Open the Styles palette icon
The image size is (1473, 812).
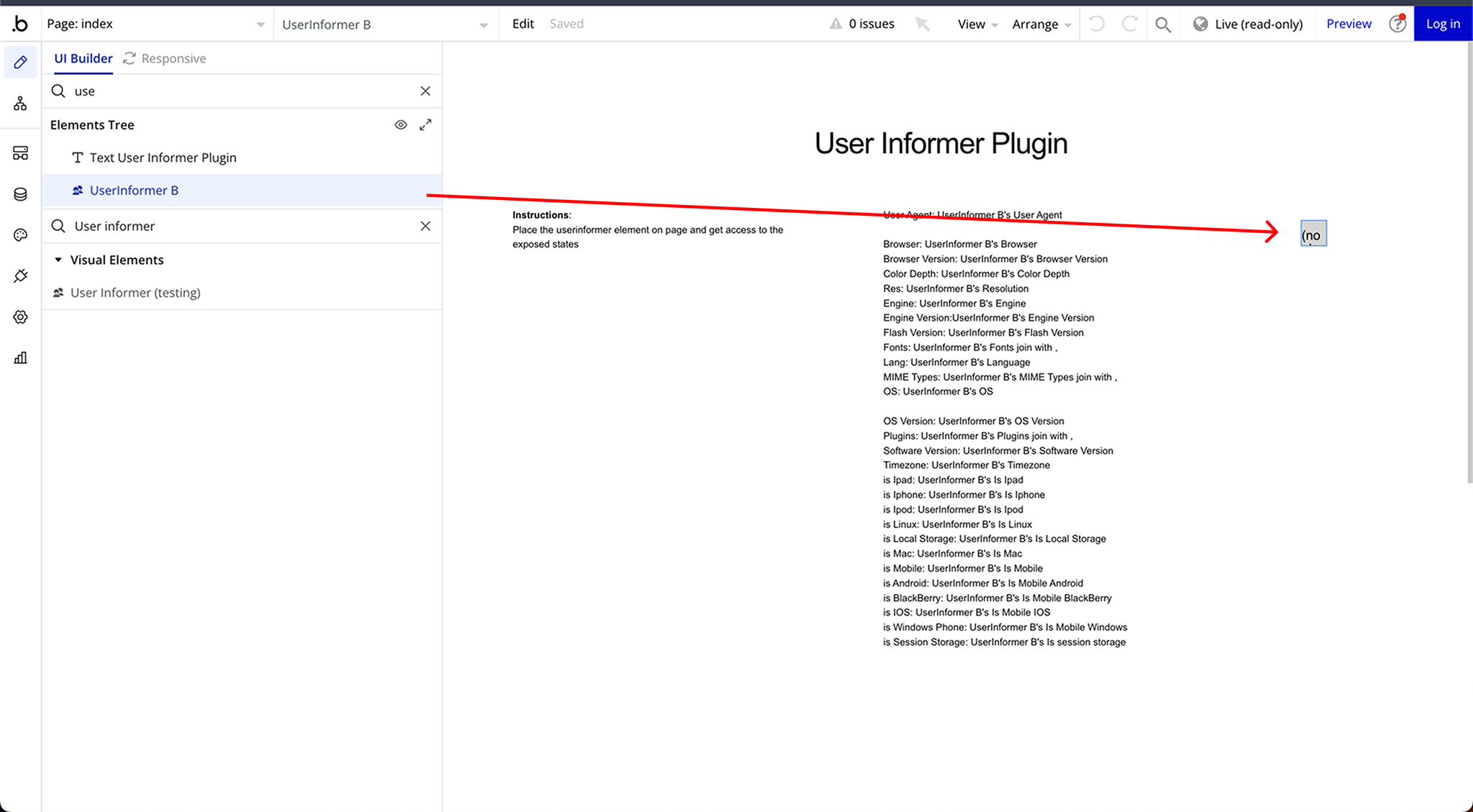point(20,235)
